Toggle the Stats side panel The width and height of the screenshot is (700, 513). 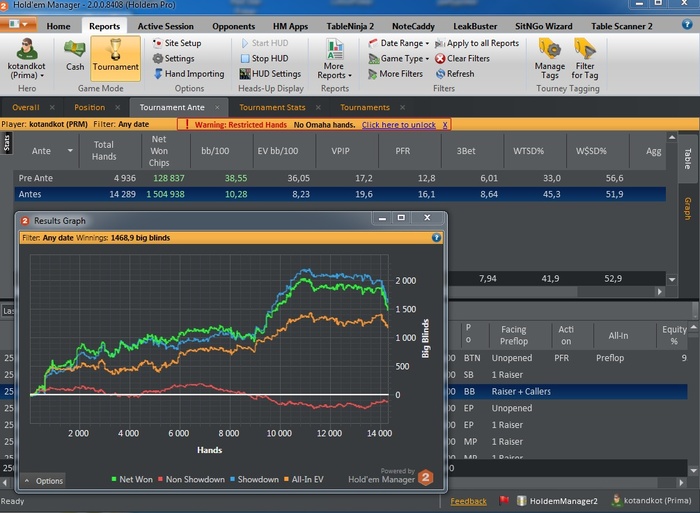coord(6,144)
